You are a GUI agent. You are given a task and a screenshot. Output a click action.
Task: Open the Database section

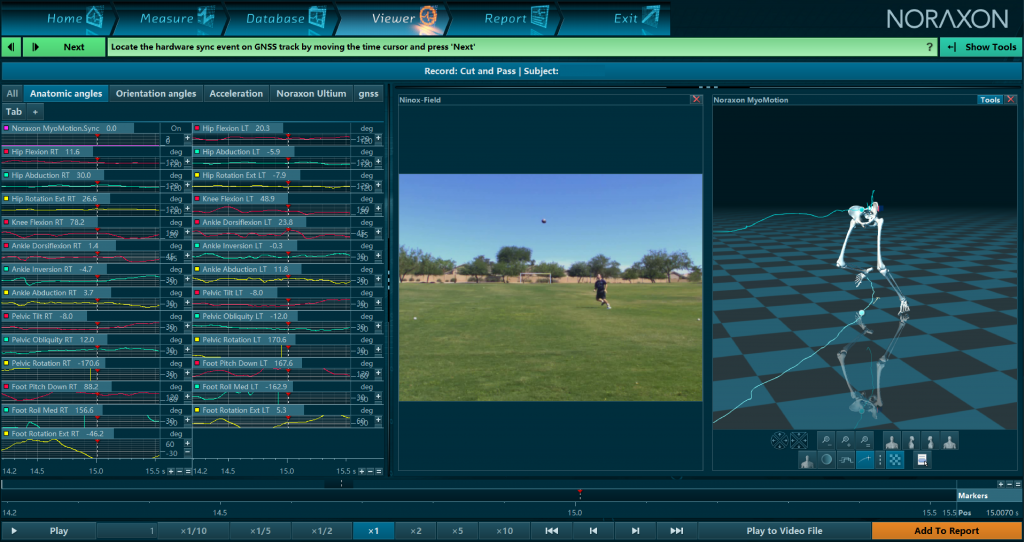tap(285, 18)
